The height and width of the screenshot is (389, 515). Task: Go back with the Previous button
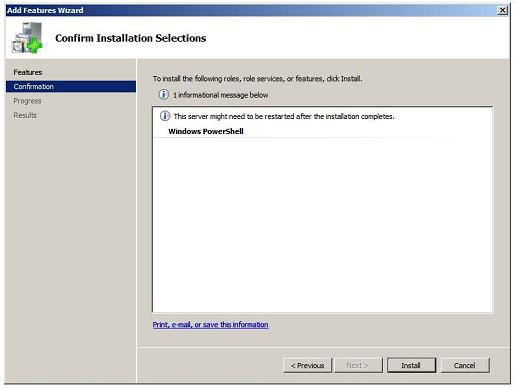(307, 365)
